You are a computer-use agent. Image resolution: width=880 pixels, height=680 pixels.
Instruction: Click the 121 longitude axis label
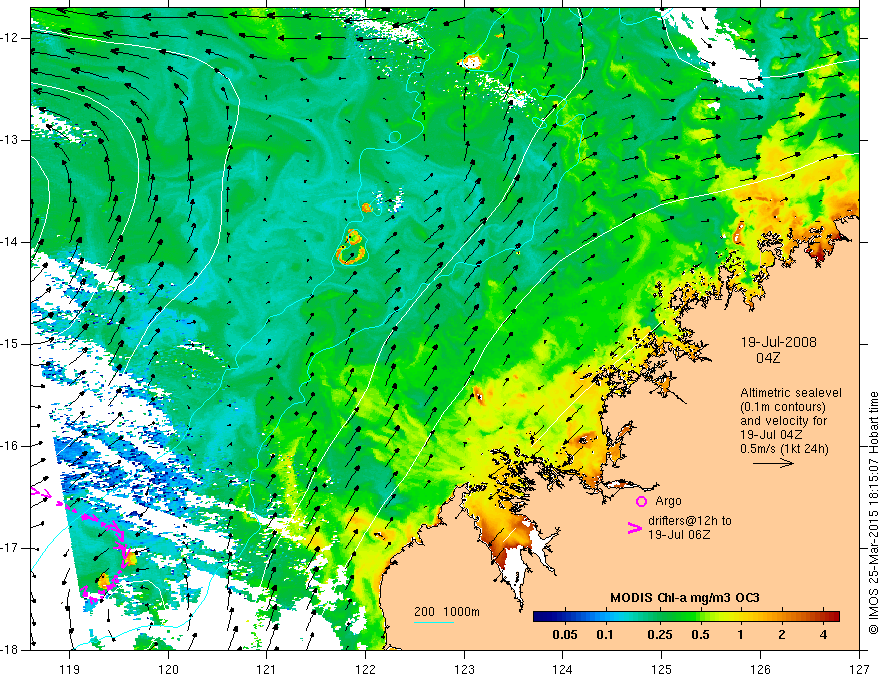click(x=267, y=669)
